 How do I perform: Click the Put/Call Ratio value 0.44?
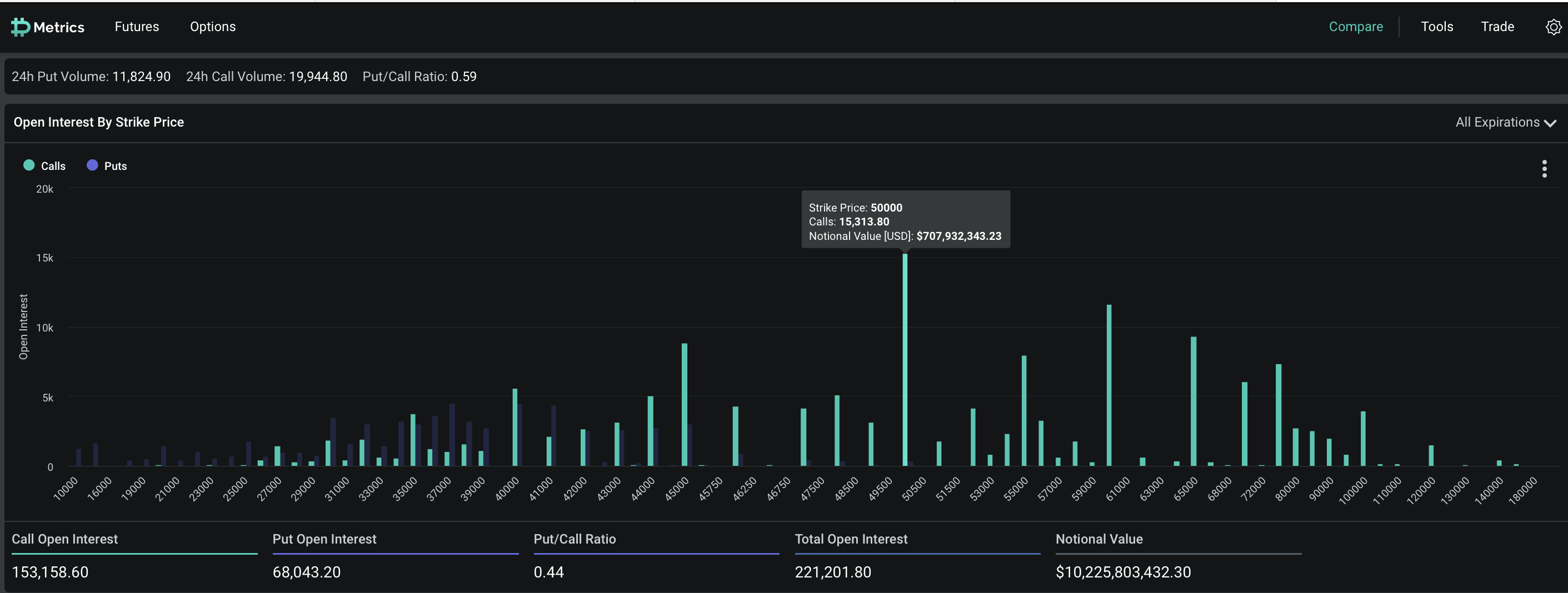(548, 572)
